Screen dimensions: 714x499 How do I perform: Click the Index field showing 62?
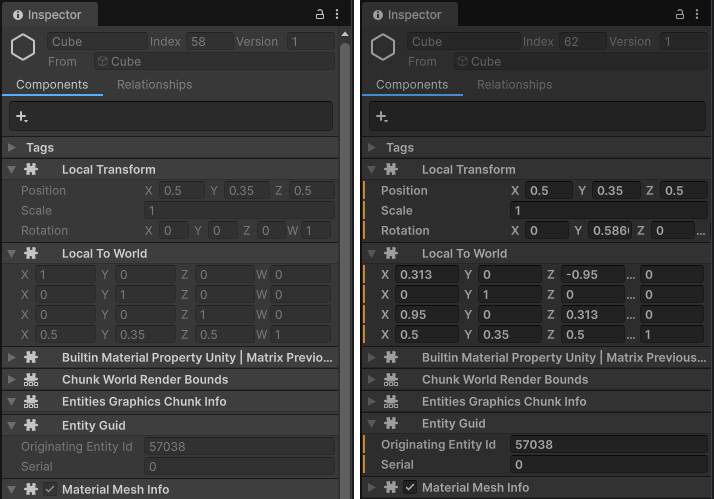(582, 41)
